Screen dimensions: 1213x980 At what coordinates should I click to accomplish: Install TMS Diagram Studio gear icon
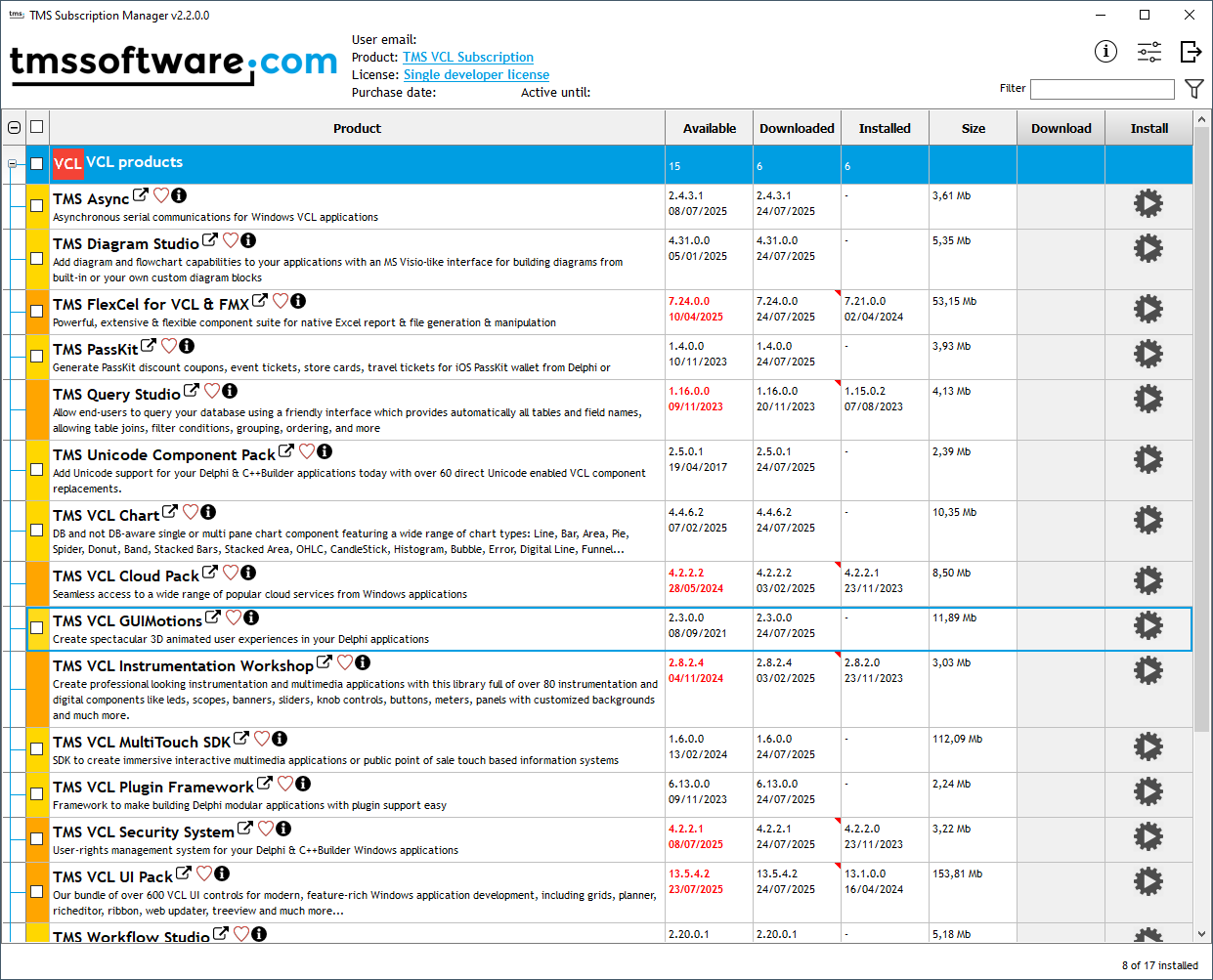pos(1148,248)
